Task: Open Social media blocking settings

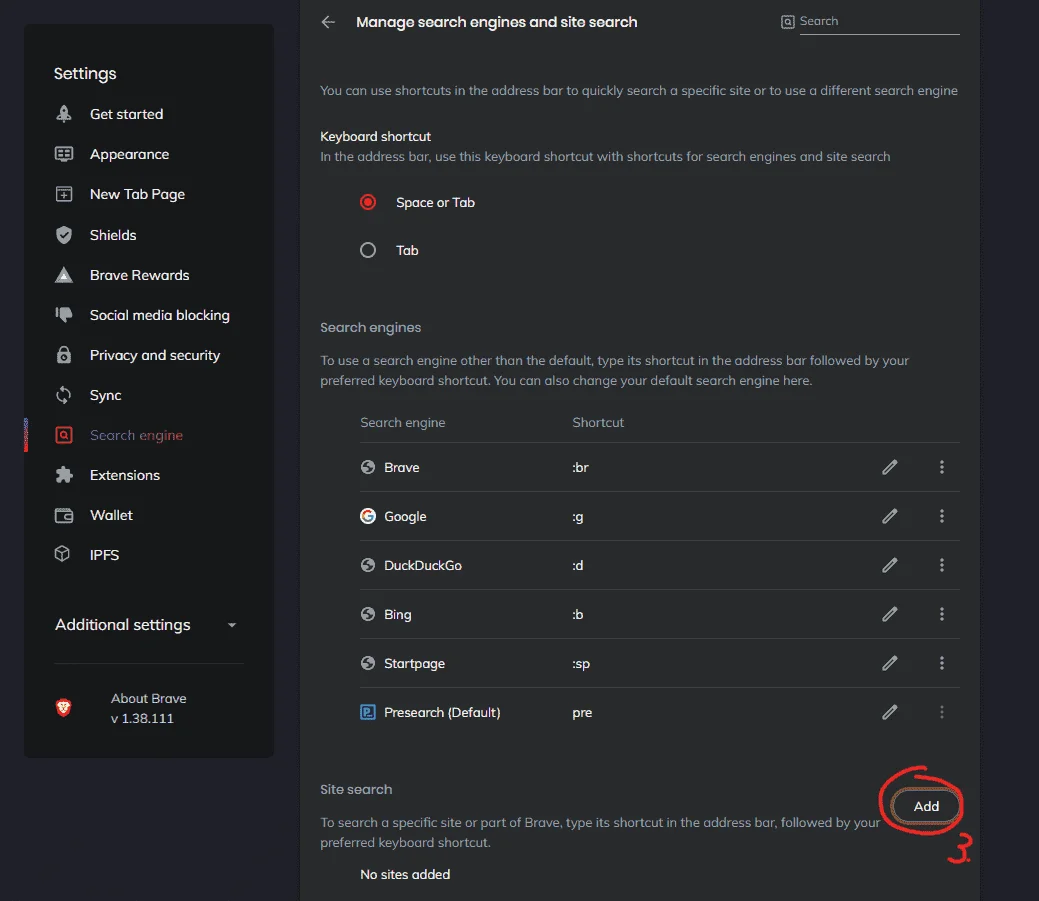Action: (160, 315)
